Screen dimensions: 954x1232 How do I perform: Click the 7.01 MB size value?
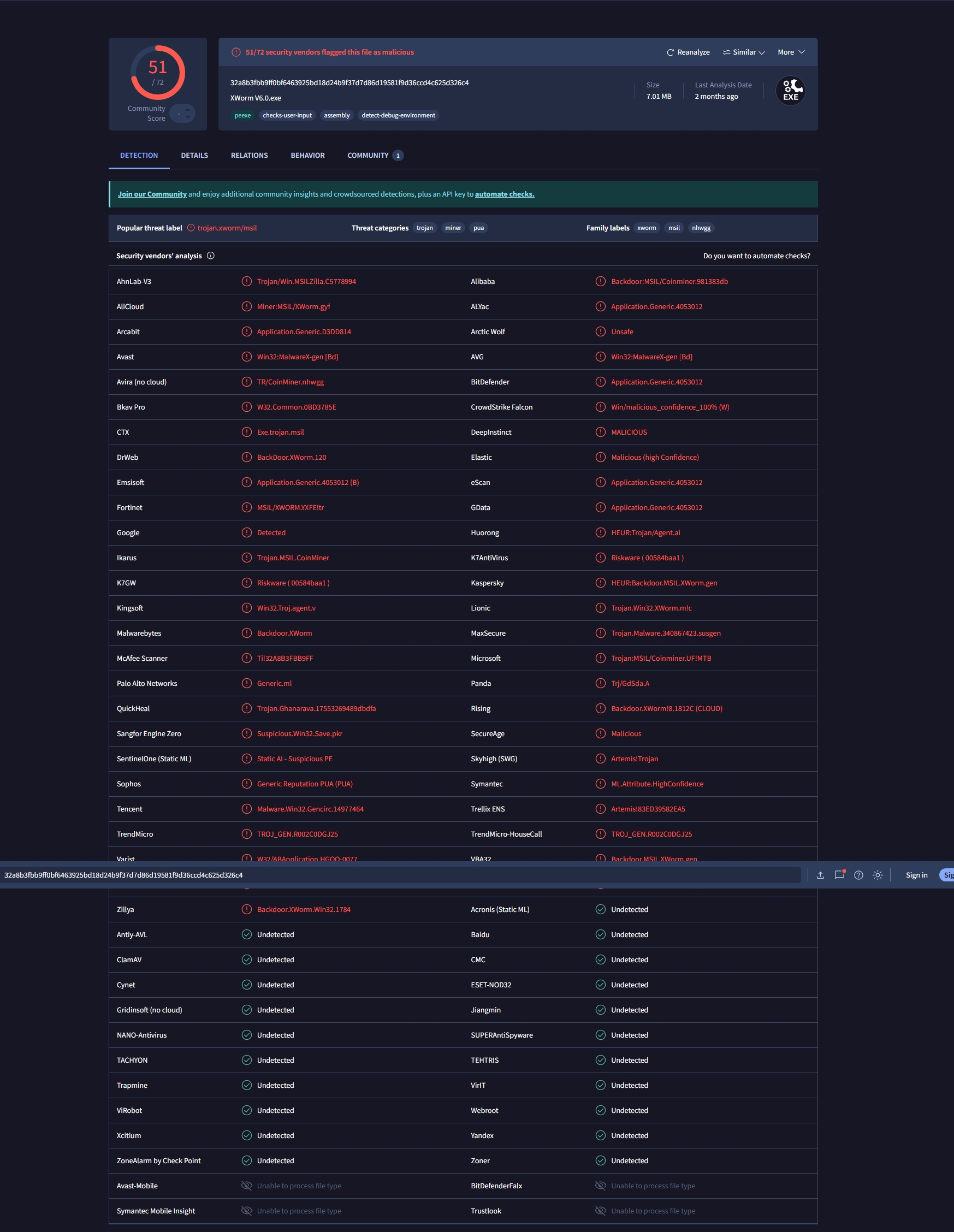click(659, 97)
